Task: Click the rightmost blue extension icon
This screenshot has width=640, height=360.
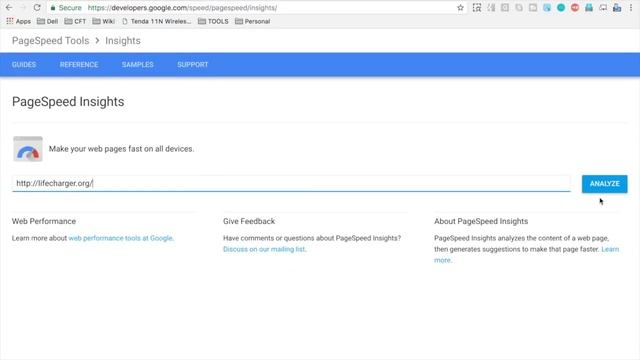Action: click(617, 8)
